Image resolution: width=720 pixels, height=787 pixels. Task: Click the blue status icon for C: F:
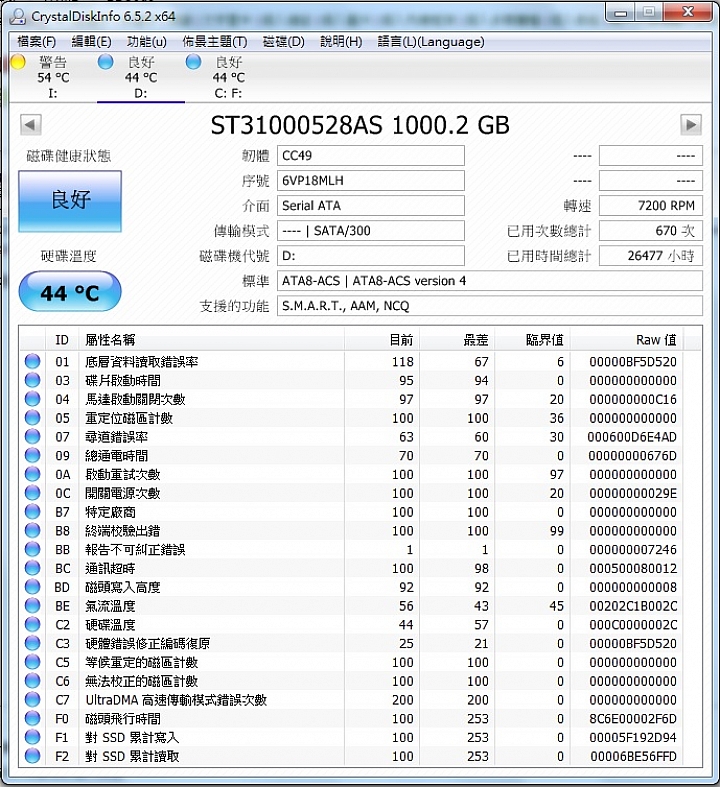tap(193, 62)
